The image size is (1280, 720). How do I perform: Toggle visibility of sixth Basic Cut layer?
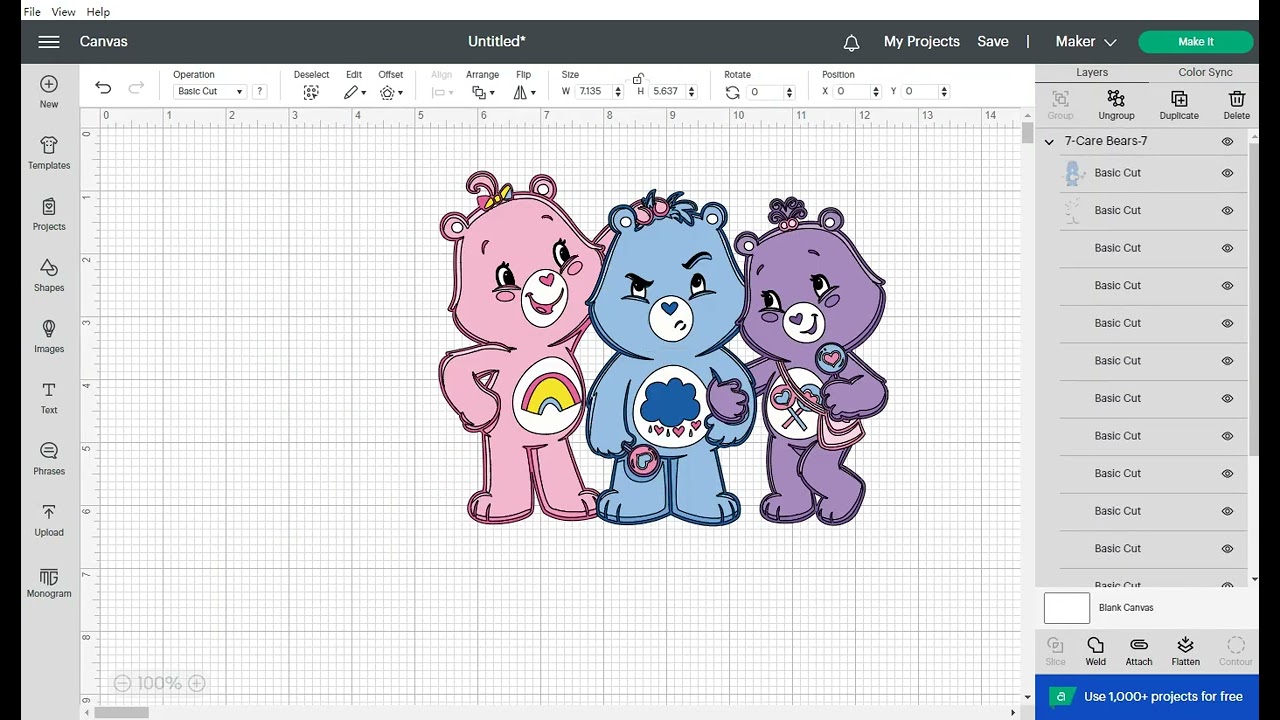click(x=1227, y=361)
